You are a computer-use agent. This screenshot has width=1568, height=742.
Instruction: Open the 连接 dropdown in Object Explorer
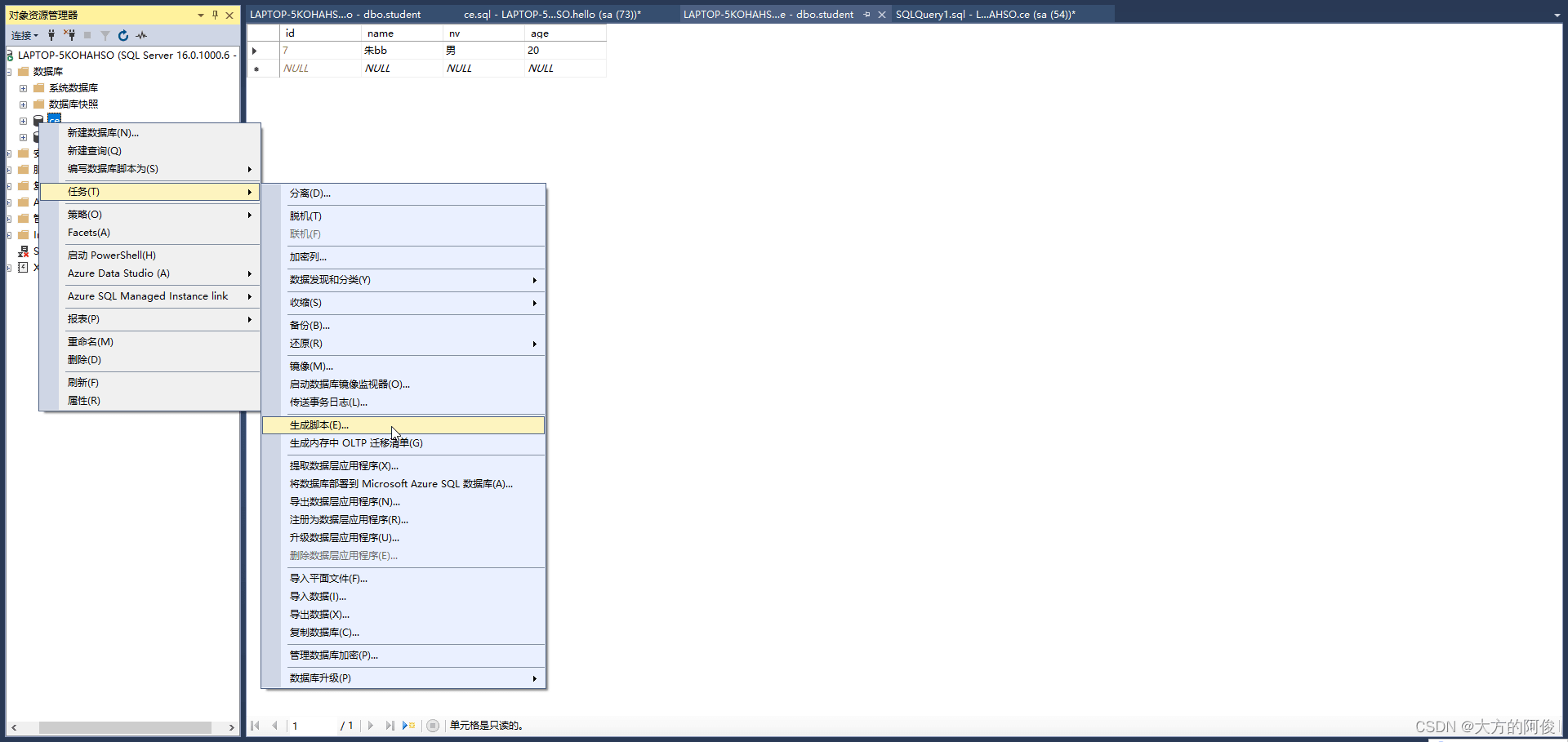click(24, 35)
